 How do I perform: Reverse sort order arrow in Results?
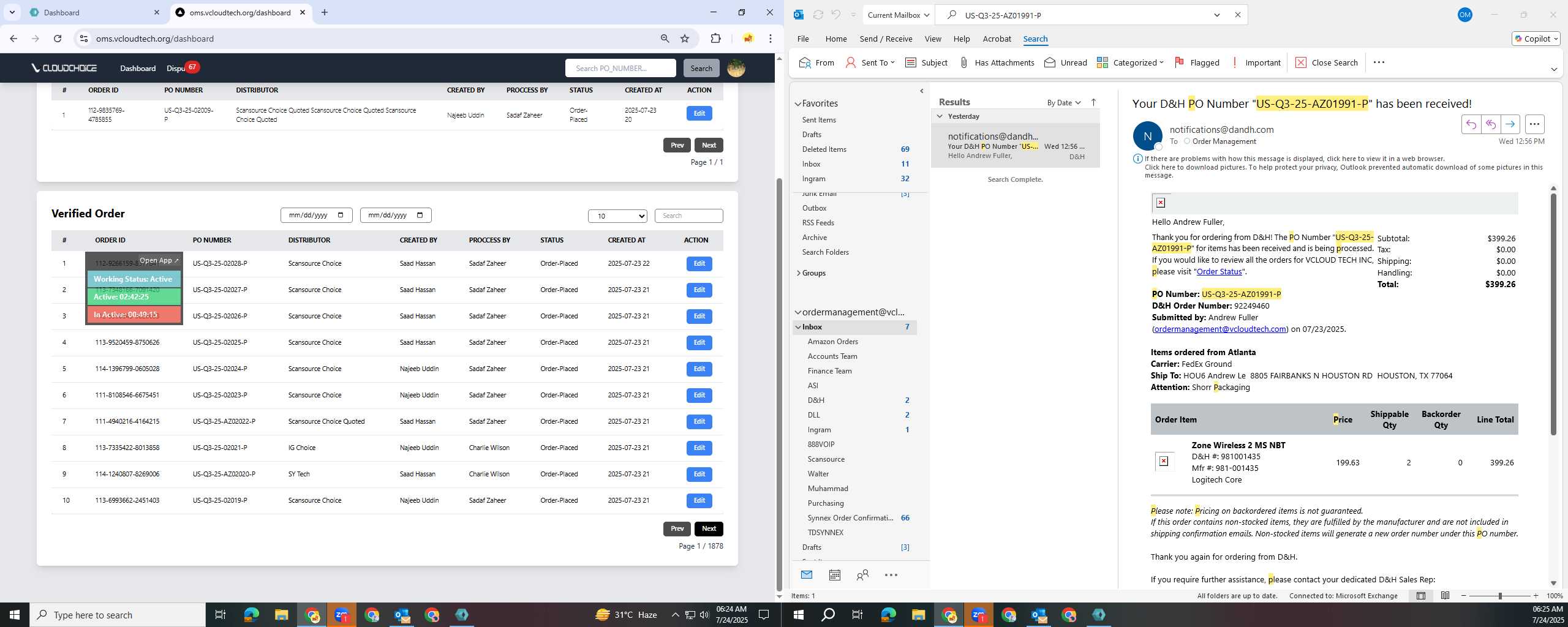[x=1093, y=102]
